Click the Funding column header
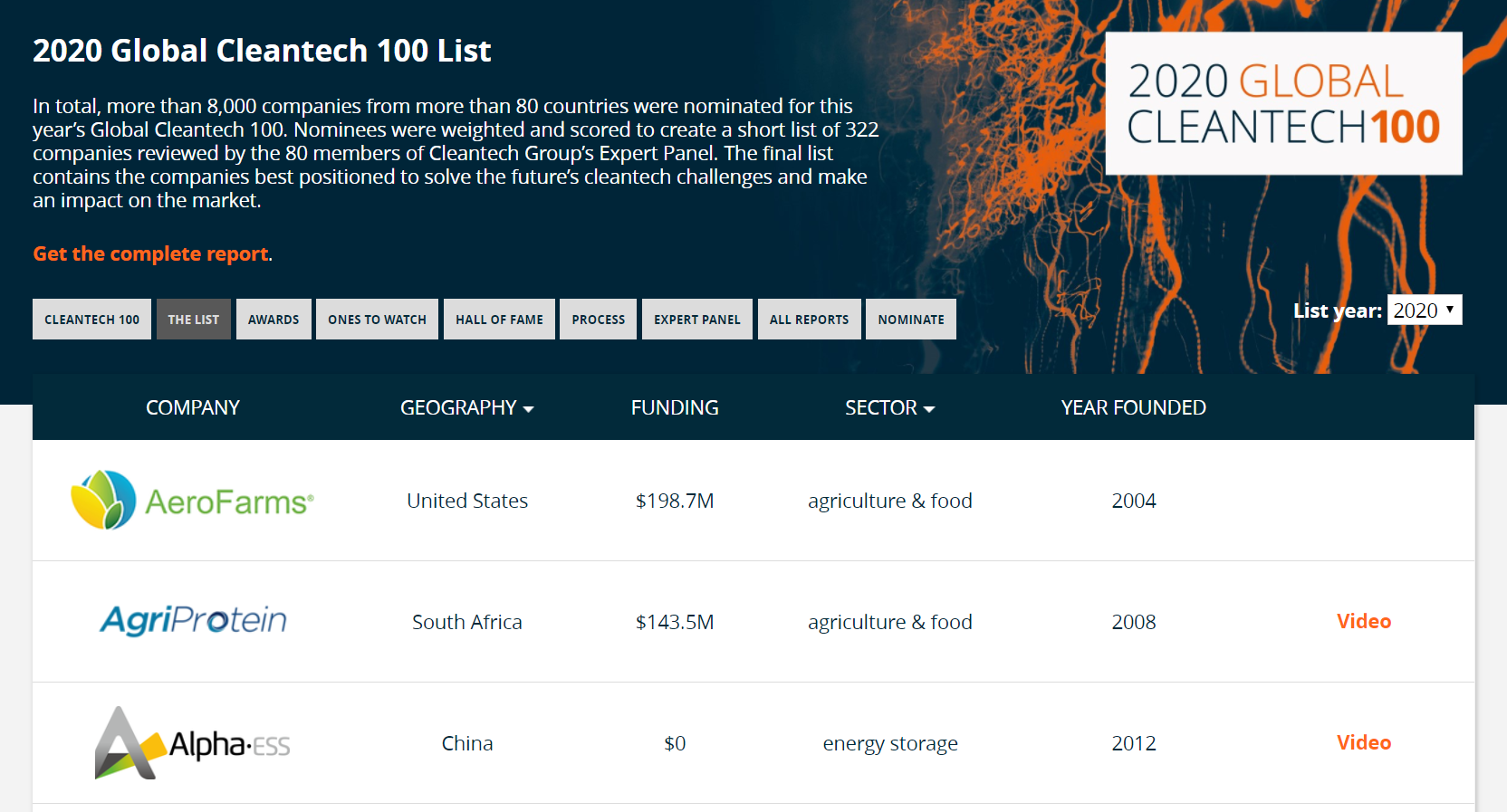1507x812 pixels. click(675, 408)
